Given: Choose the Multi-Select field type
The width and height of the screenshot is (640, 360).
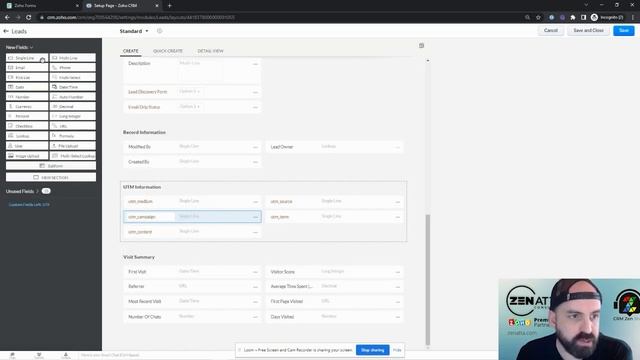Looking at the screenshot, I should coord(73,77).
